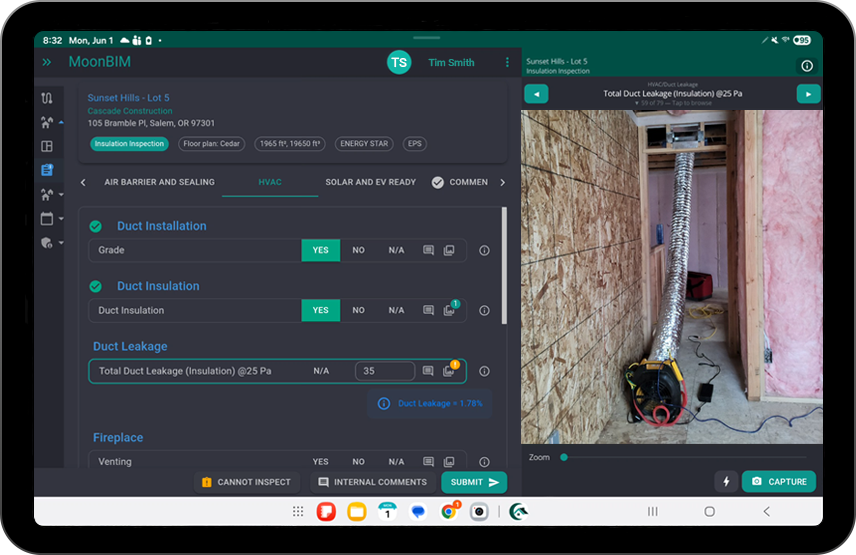856x555 pixels.
Task: Expand the calendar sidebar dropdown arrow
Action: (61, 218)
